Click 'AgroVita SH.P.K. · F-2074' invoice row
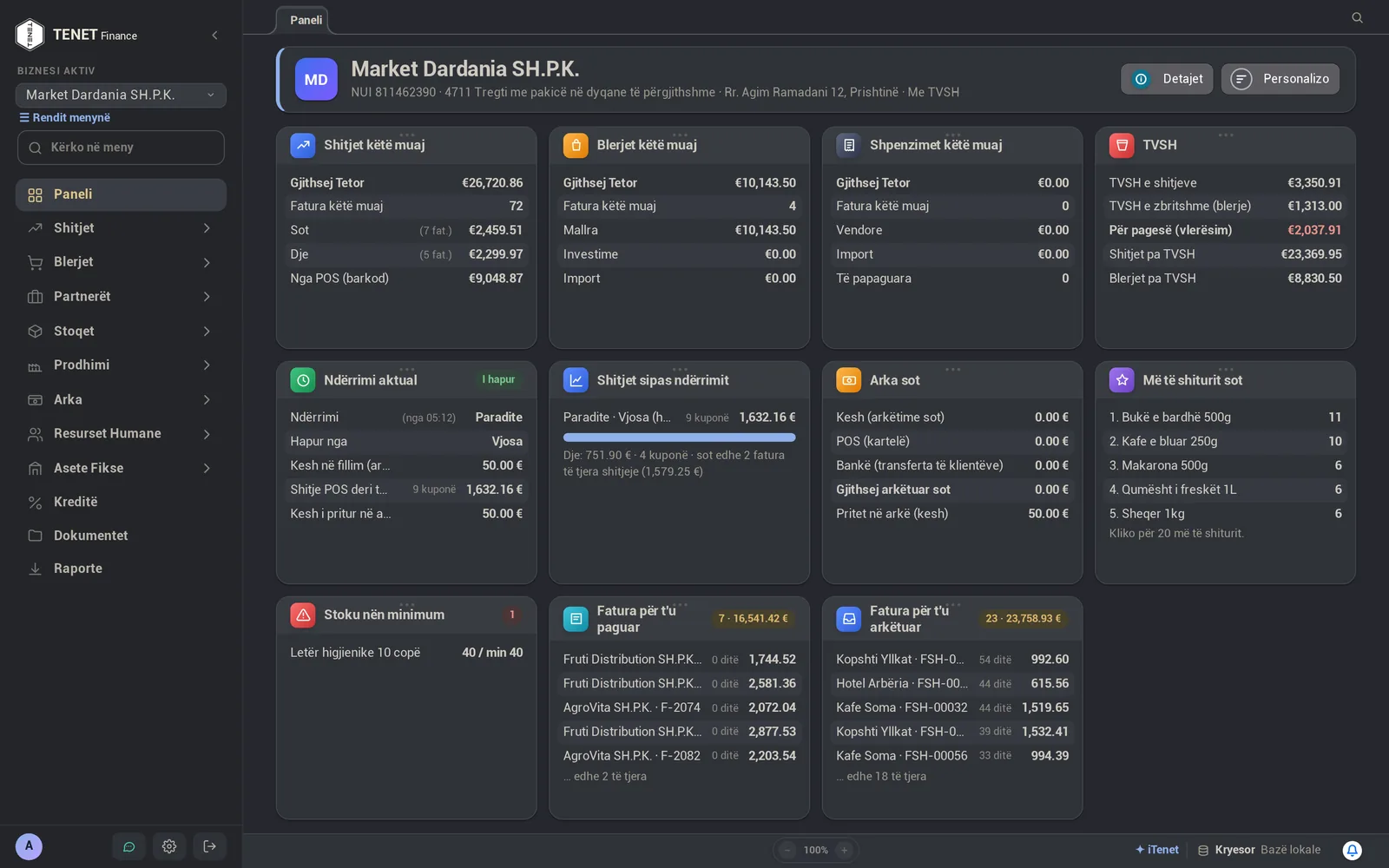 click(679, 707)
